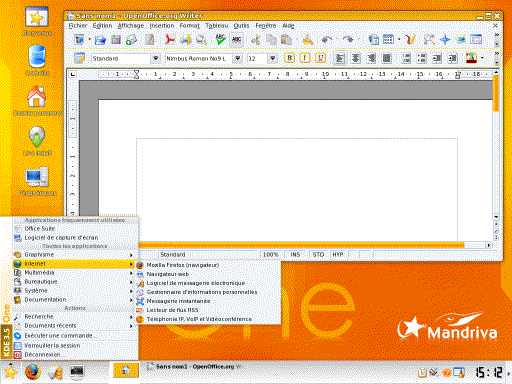Launch Firefox from the taskbar
The width and height of the screenshot is (512, 384).
coord(33,372)
